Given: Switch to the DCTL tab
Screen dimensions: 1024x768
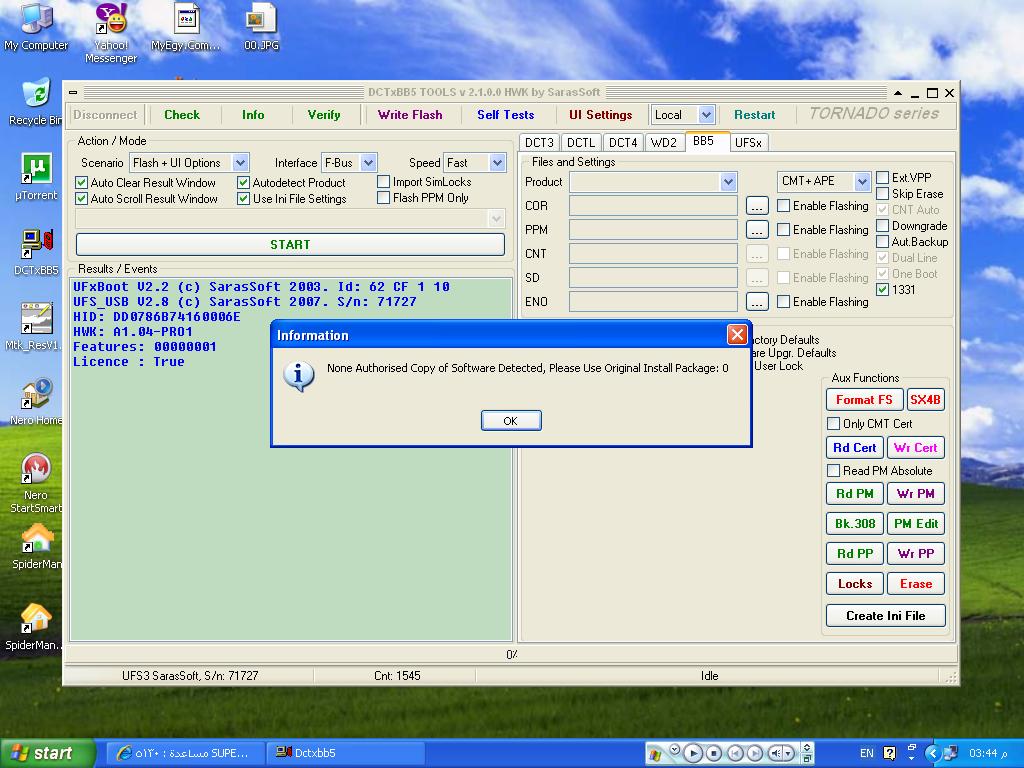Looking at the screenshot, I should [581, 142].
